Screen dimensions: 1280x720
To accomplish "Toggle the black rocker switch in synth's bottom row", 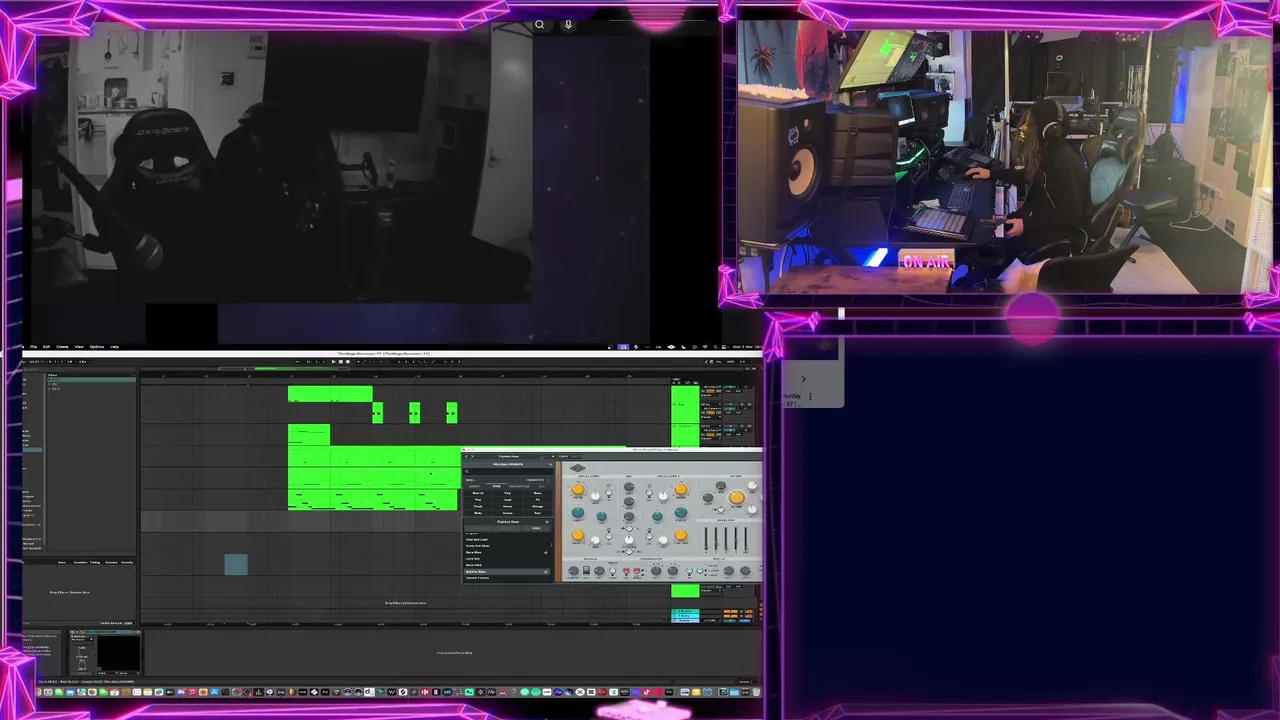I will [587, 570].
